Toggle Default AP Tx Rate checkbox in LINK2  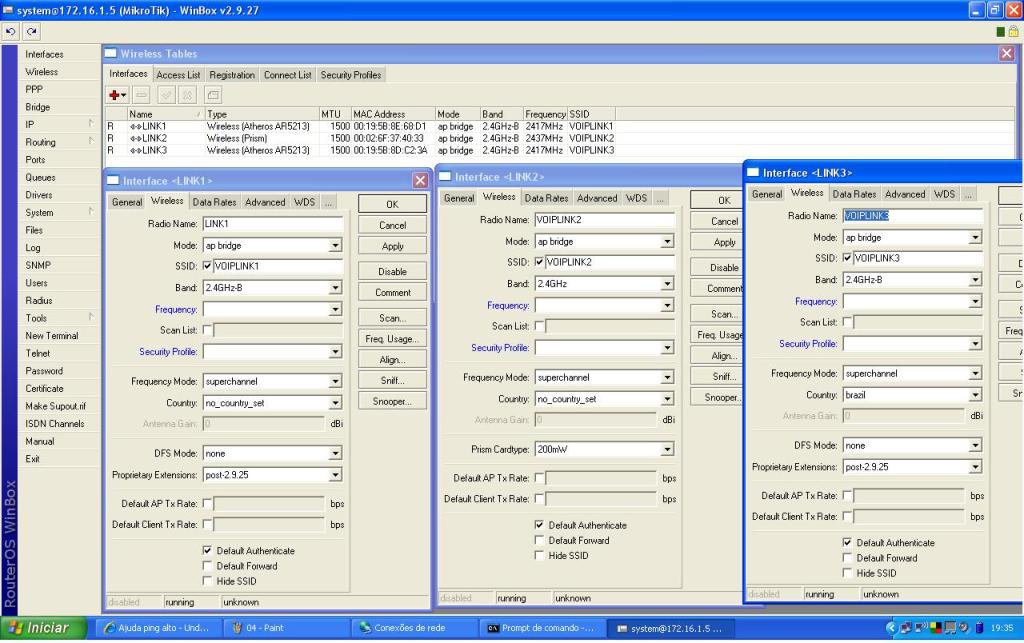[x=539, y=478]
